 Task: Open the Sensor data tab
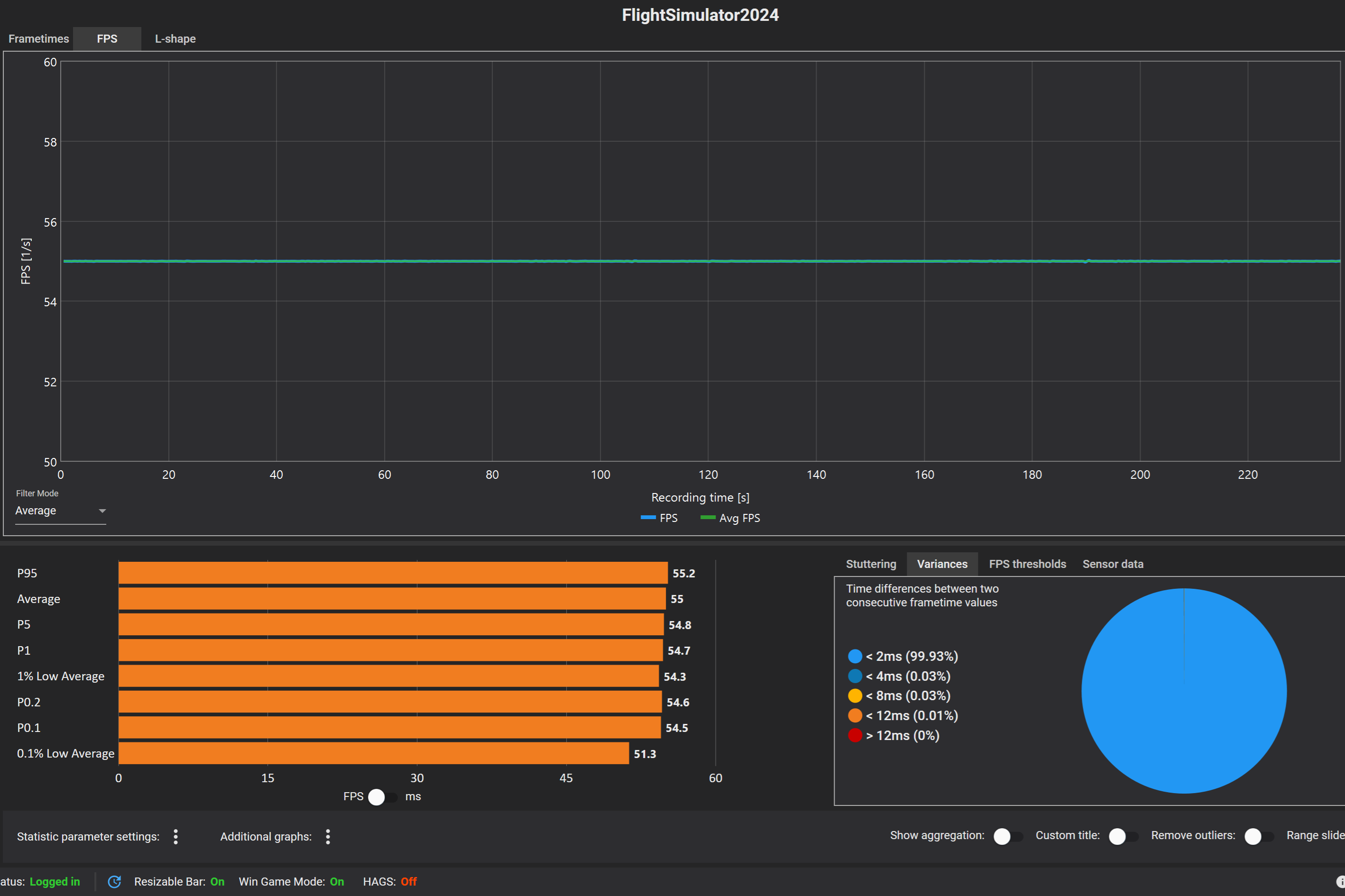[x=1112, y=564]
